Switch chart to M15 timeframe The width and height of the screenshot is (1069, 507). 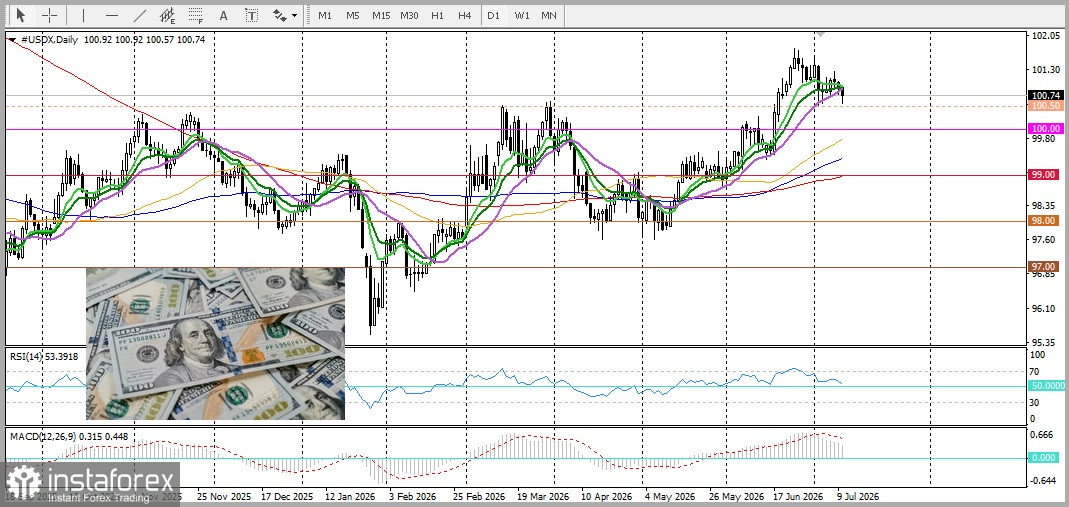point(381,15)
